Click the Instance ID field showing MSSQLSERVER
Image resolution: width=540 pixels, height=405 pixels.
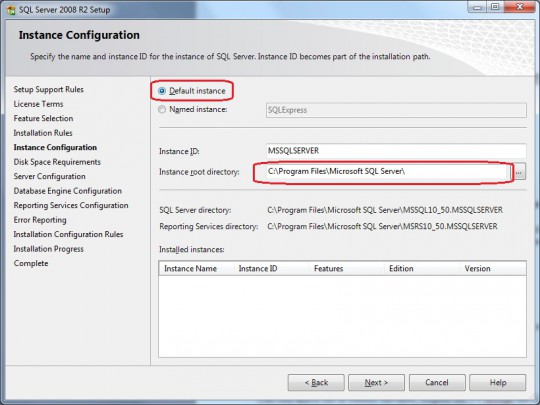[x=396, y=151]
